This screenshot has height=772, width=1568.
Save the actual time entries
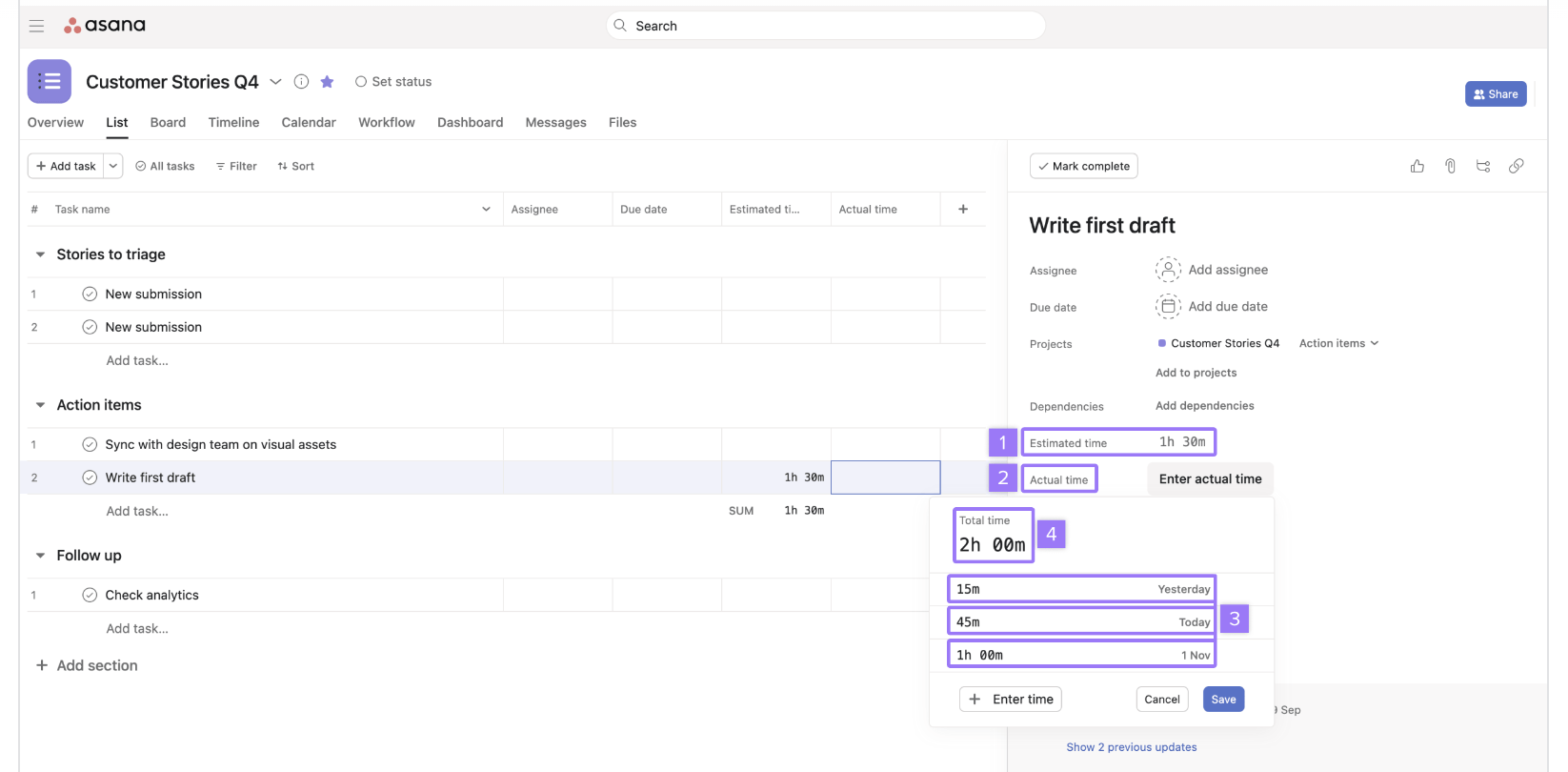(1223, 700)
